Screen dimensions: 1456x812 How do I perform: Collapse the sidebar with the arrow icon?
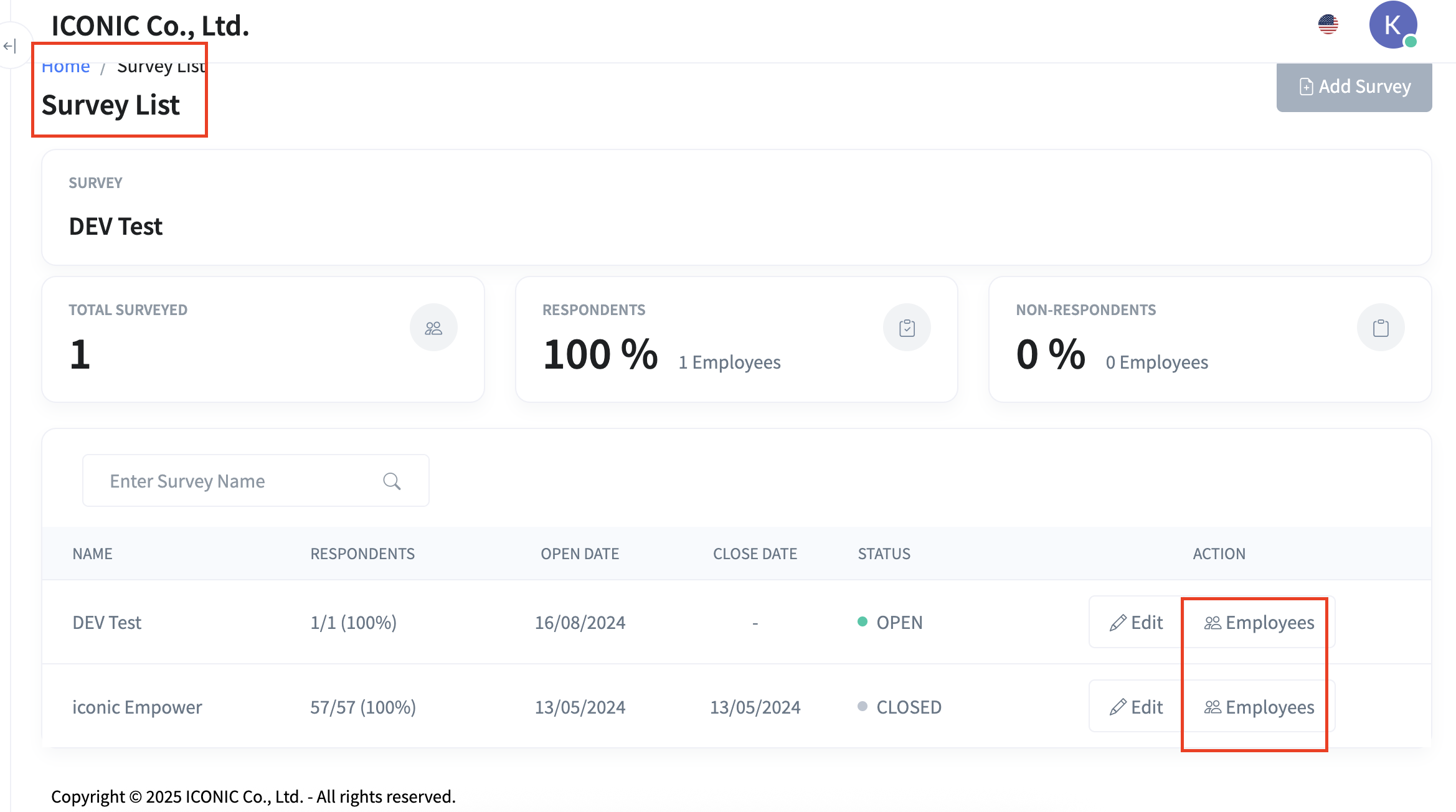coord(9,46)
